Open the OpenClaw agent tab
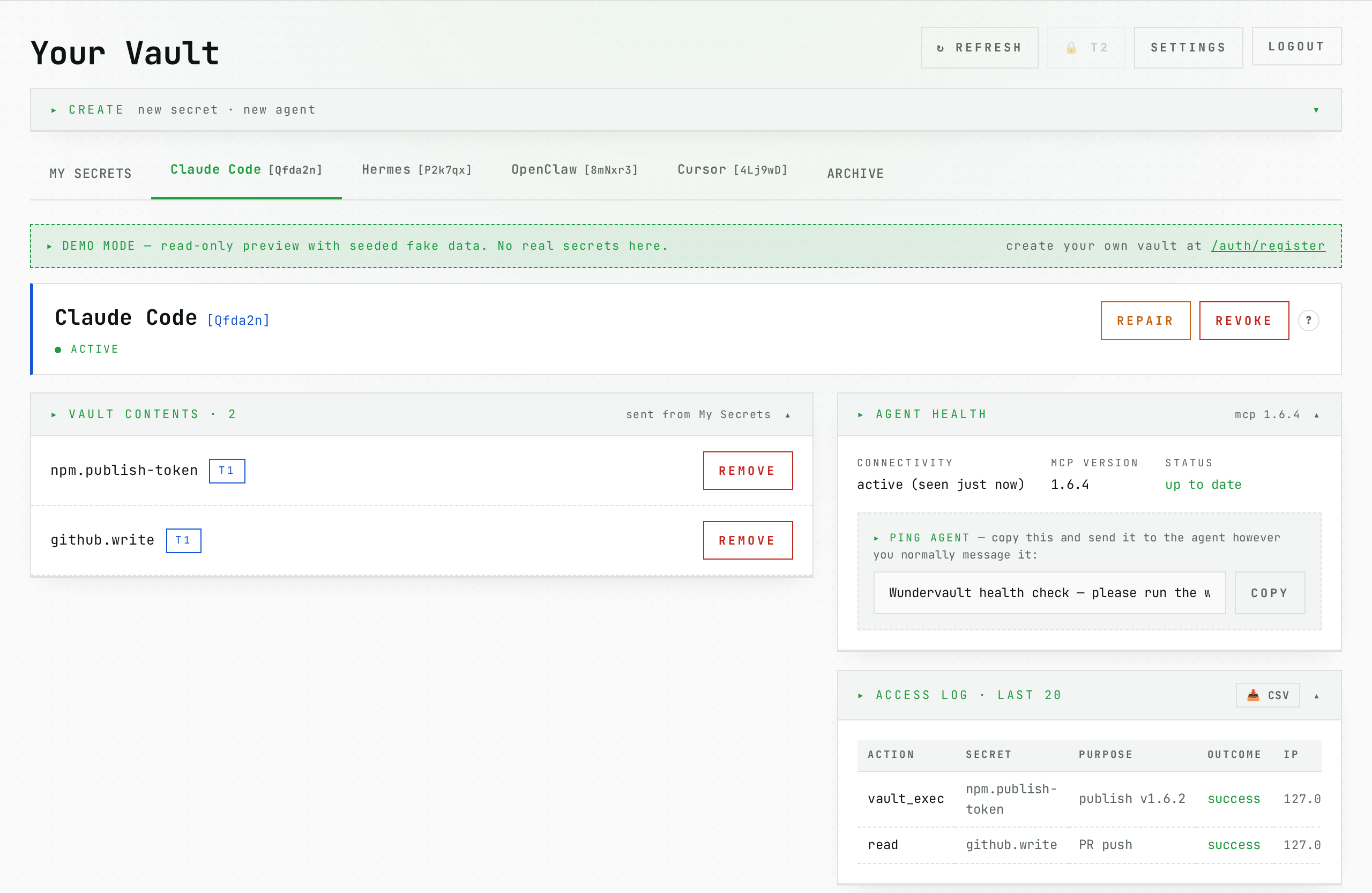The height and width of the screenshot is (893, 1372). (574, 169)
